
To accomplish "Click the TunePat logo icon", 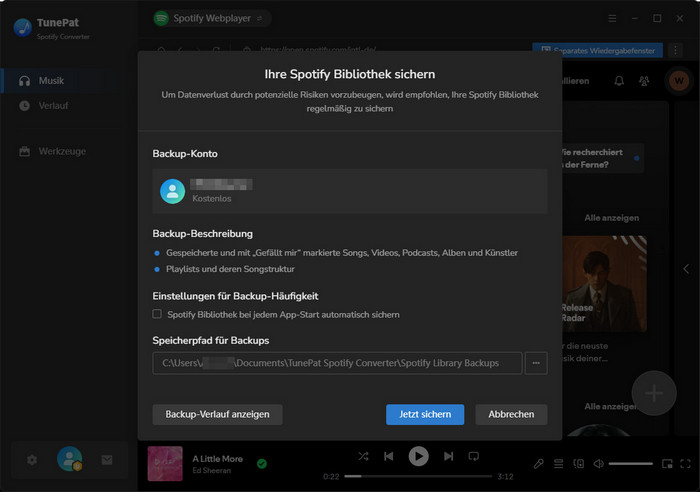I will click(23, 27).
